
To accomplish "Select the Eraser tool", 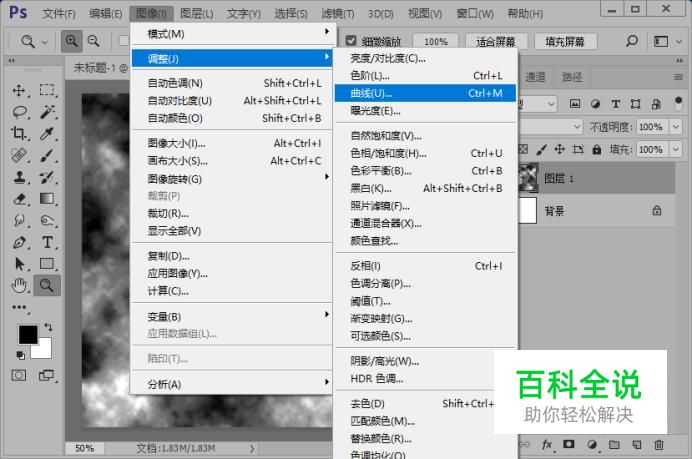I will [x=19, y=199].
